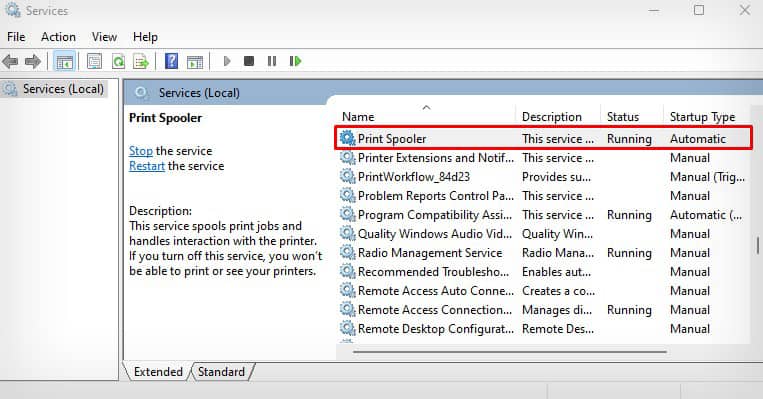The image size is (763, 399).
Task: Sort by the Status column header
Action: (x=623, y=117)
